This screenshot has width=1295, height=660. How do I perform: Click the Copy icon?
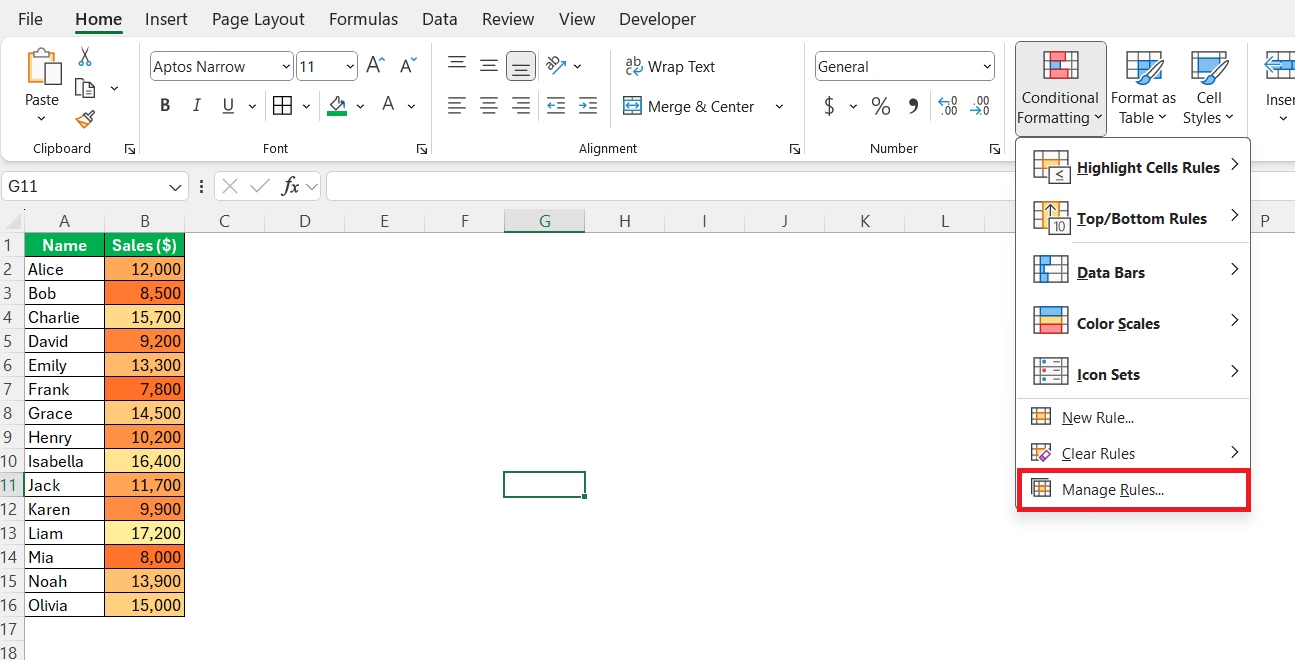pos(85,88)
